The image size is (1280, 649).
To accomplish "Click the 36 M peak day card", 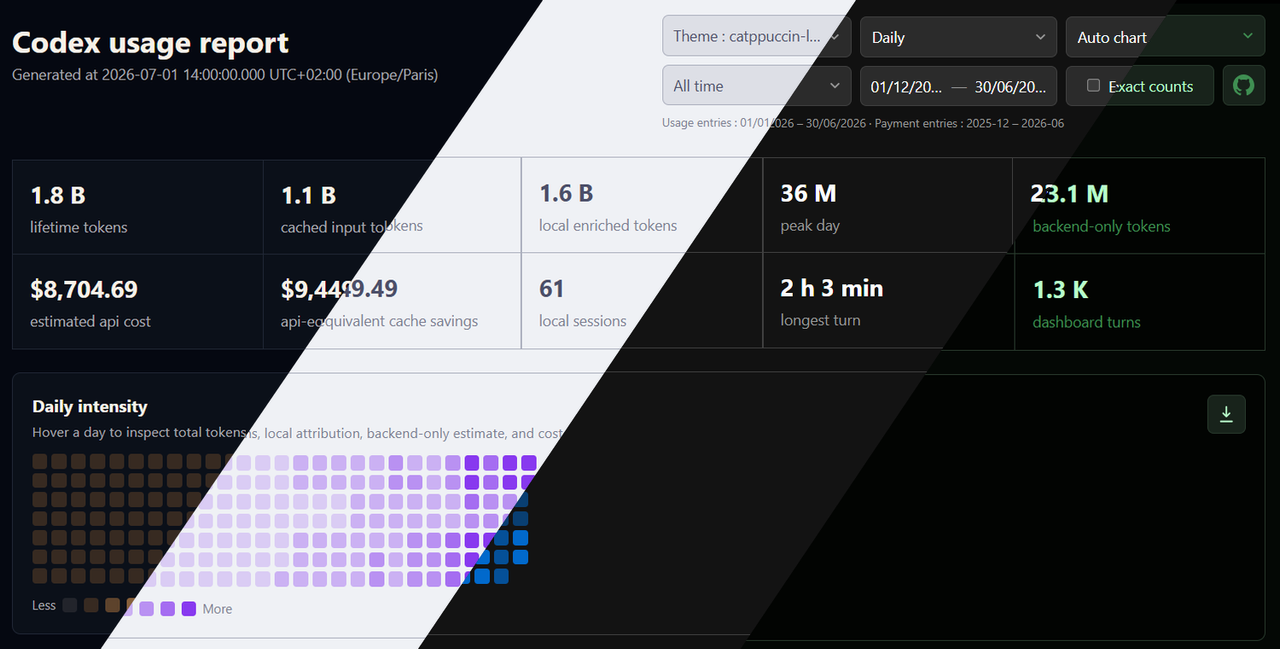I will click(x=888, y=206).
